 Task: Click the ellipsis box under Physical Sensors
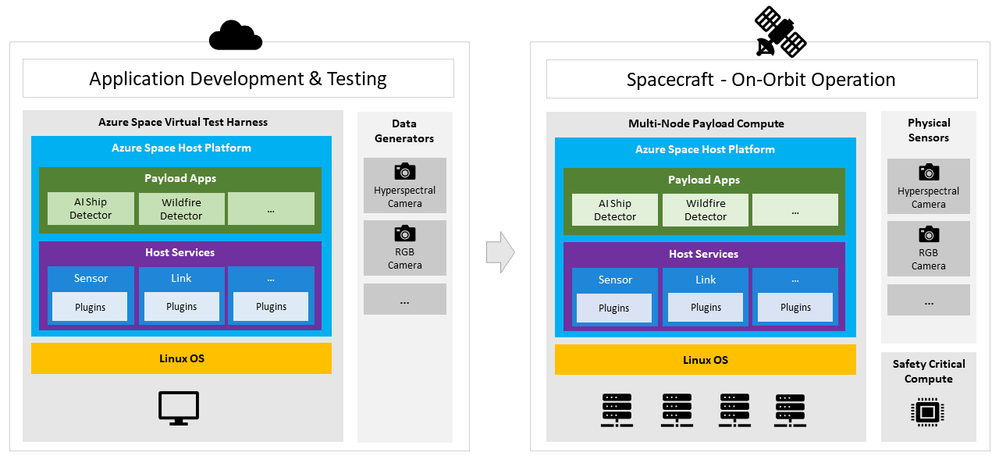[x=929, y=299]
